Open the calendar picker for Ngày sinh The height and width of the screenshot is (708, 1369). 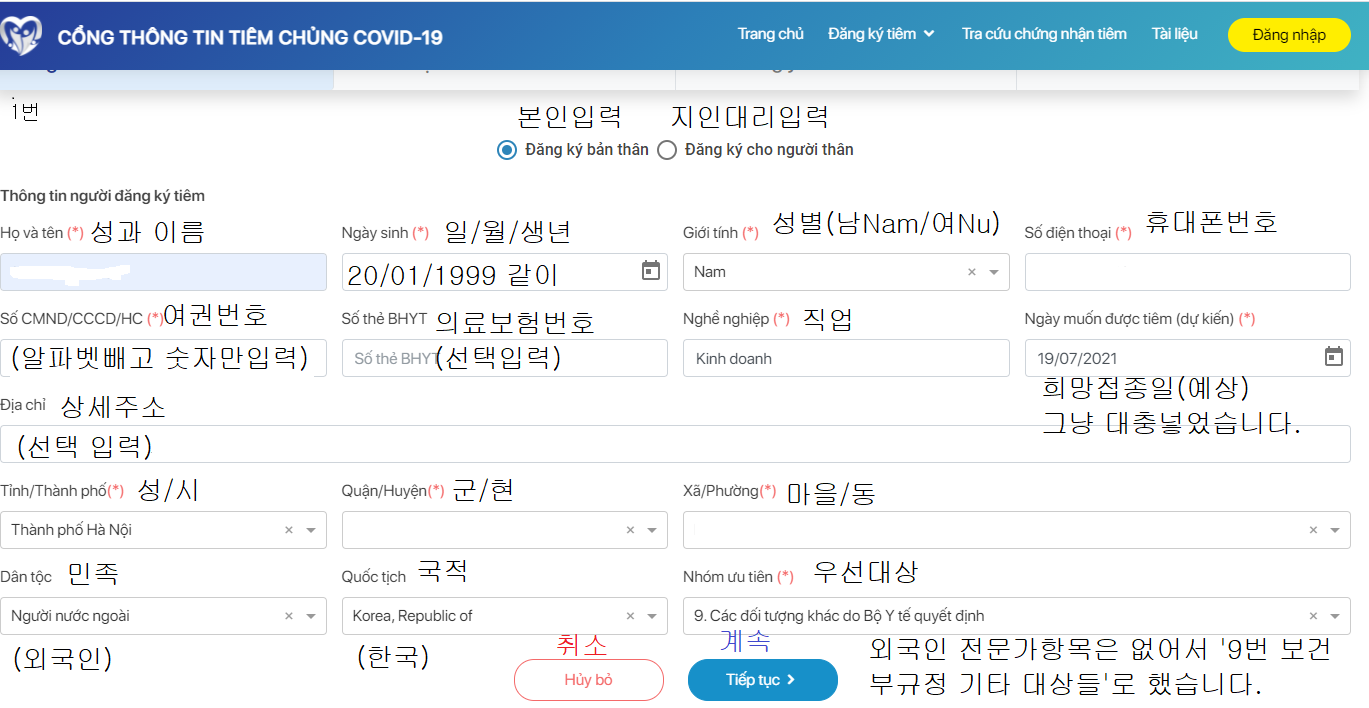click(x=651, y=271)
